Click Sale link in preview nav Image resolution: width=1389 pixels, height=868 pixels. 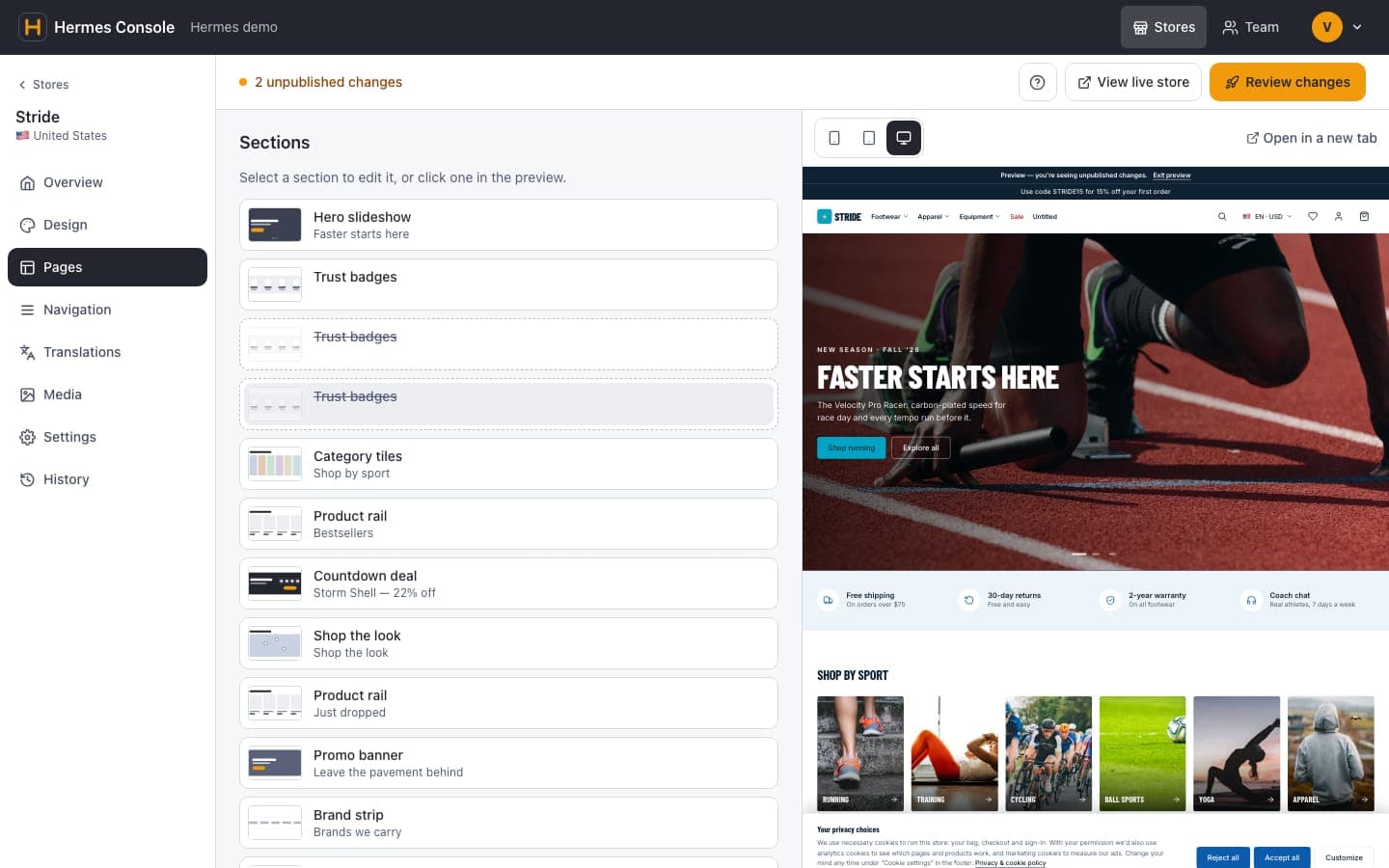(x=1017, y=217)
